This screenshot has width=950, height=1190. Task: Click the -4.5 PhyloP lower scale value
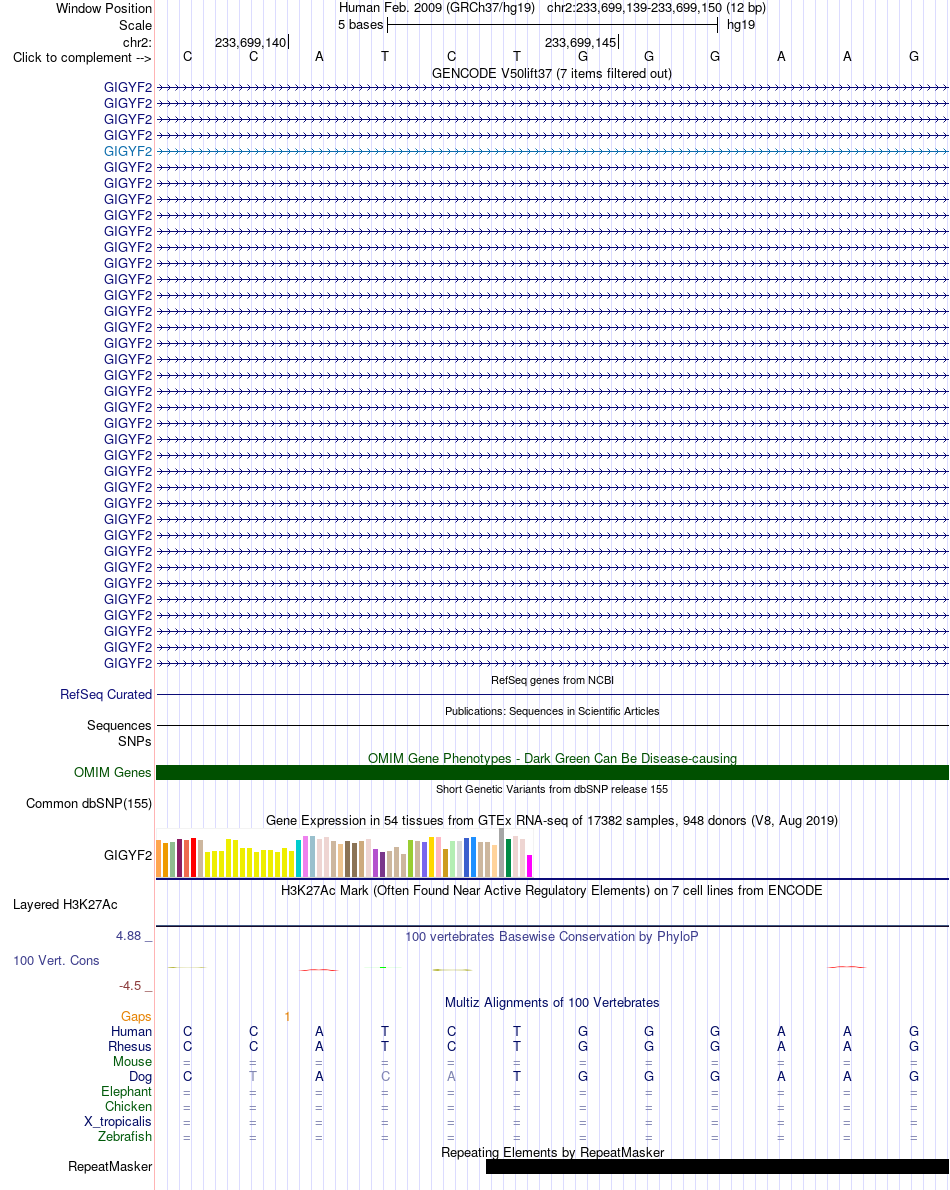pos(130,986)
